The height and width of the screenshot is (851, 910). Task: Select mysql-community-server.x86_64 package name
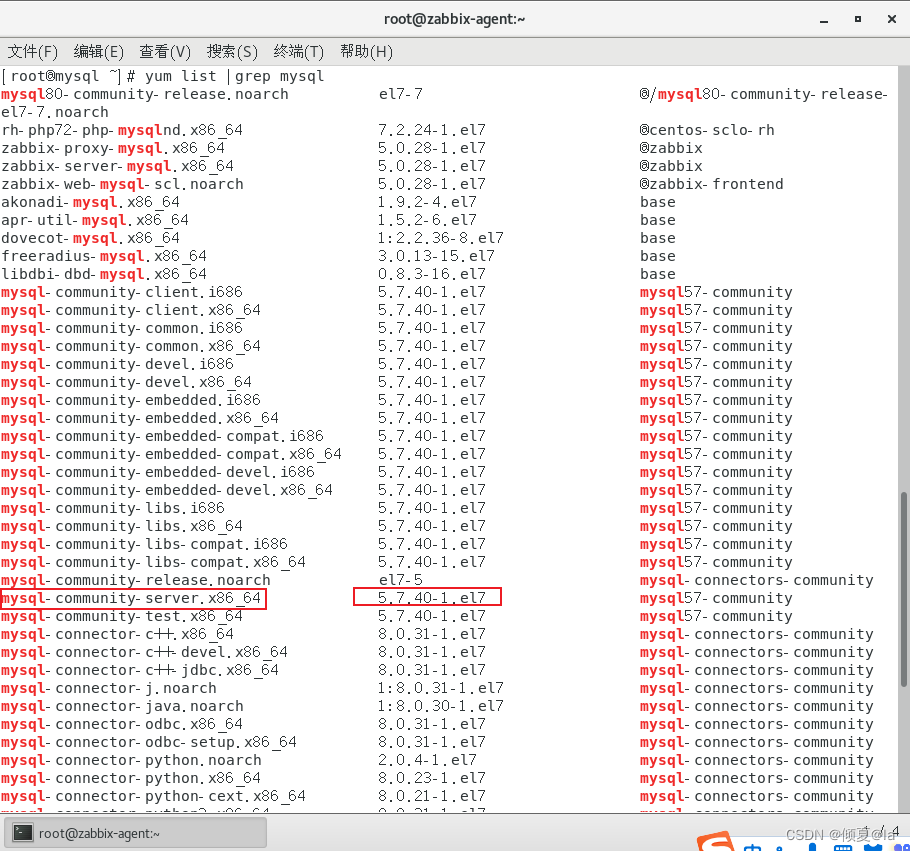coord(131,598)
